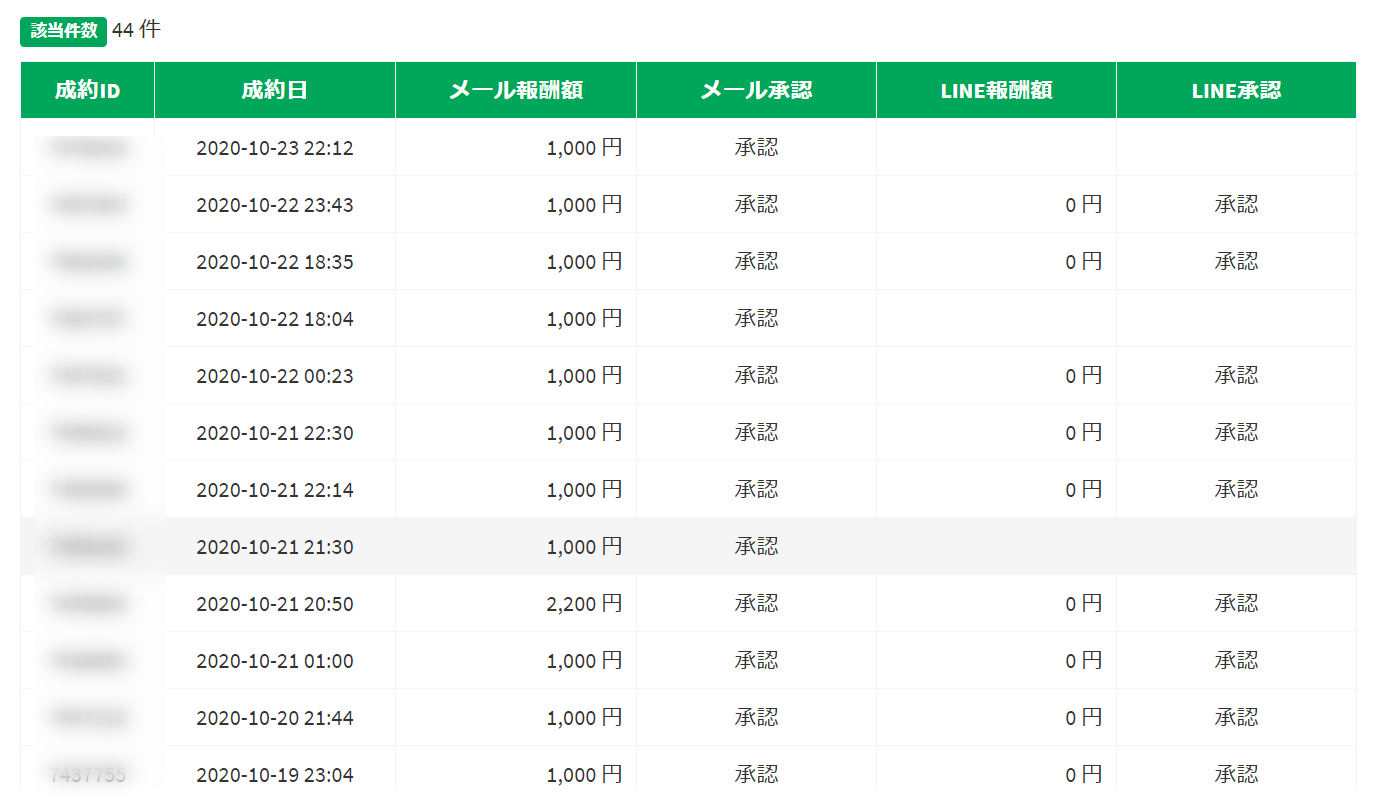Click LINE承認 status in the 2020-10-22 23:43 row

click(1236, 205)
